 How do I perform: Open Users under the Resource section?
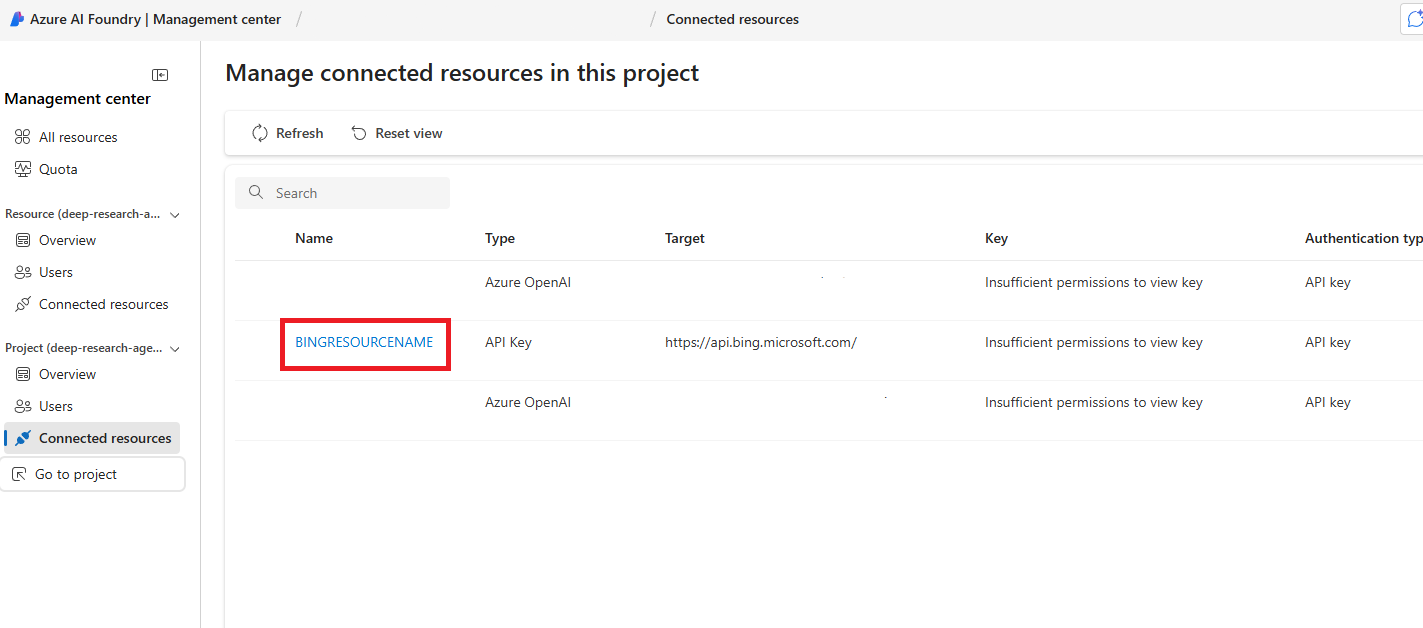56,272
